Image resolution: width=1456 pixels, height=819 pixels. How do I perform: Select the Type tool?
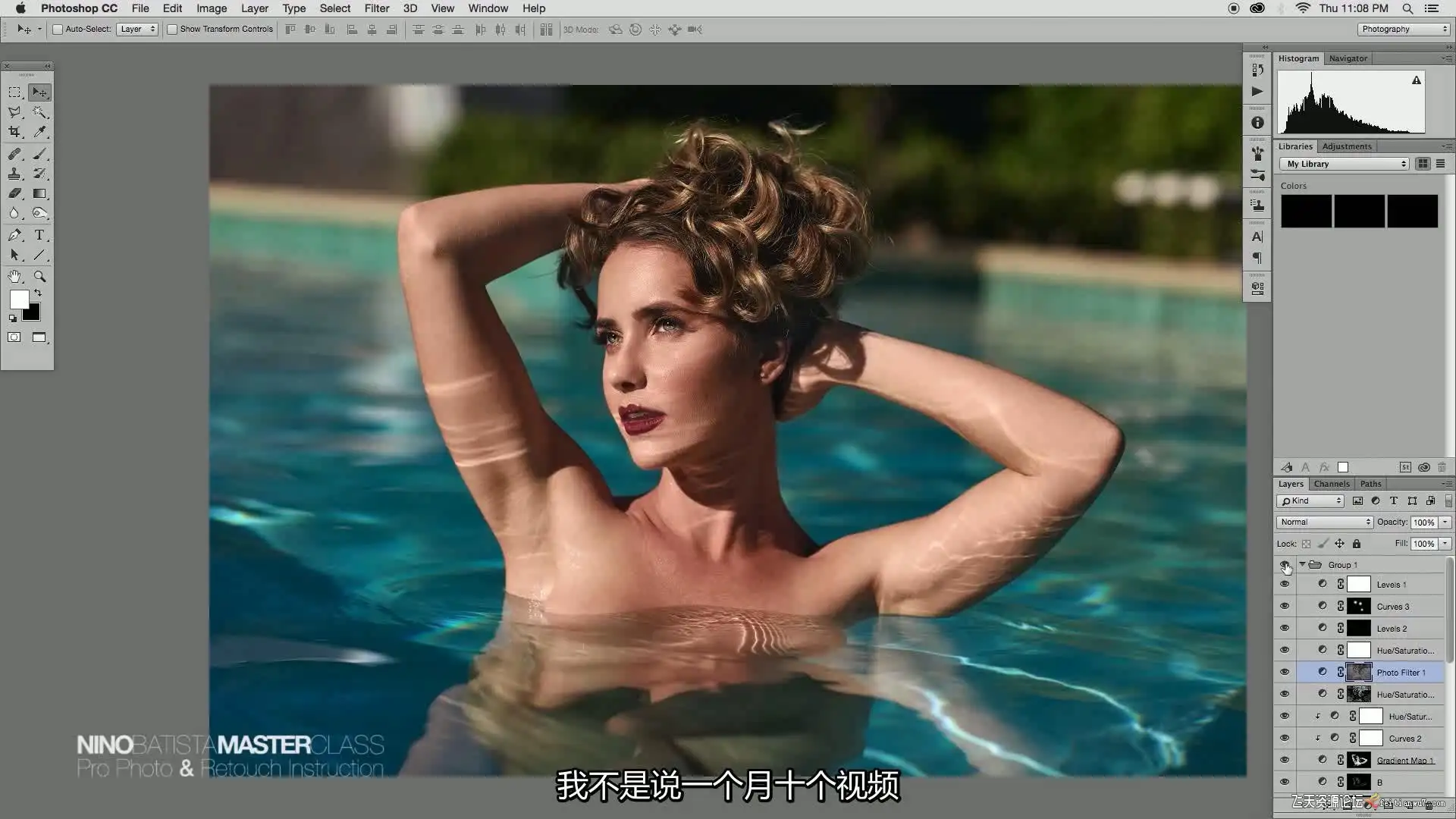click(39, 235)
